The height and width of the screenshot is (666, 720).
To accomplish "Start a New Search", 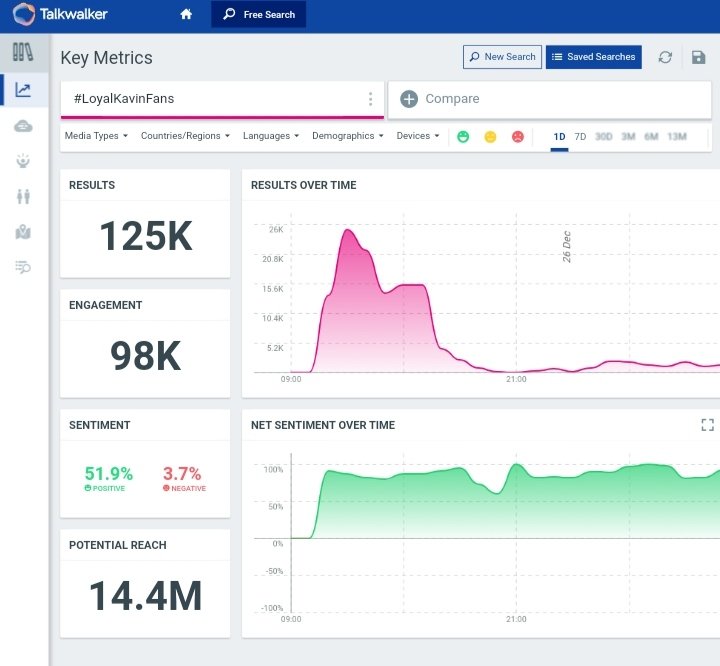I will [x=502, y=57].
